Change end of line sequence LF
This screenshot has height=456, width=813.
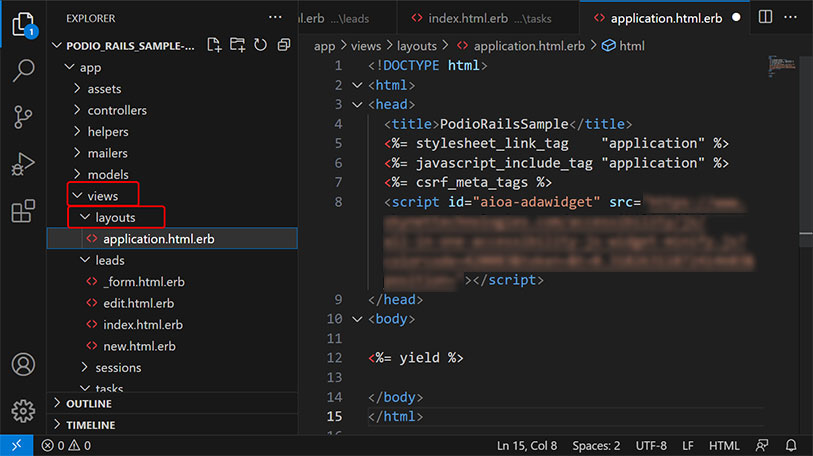(x=688, y=446)
